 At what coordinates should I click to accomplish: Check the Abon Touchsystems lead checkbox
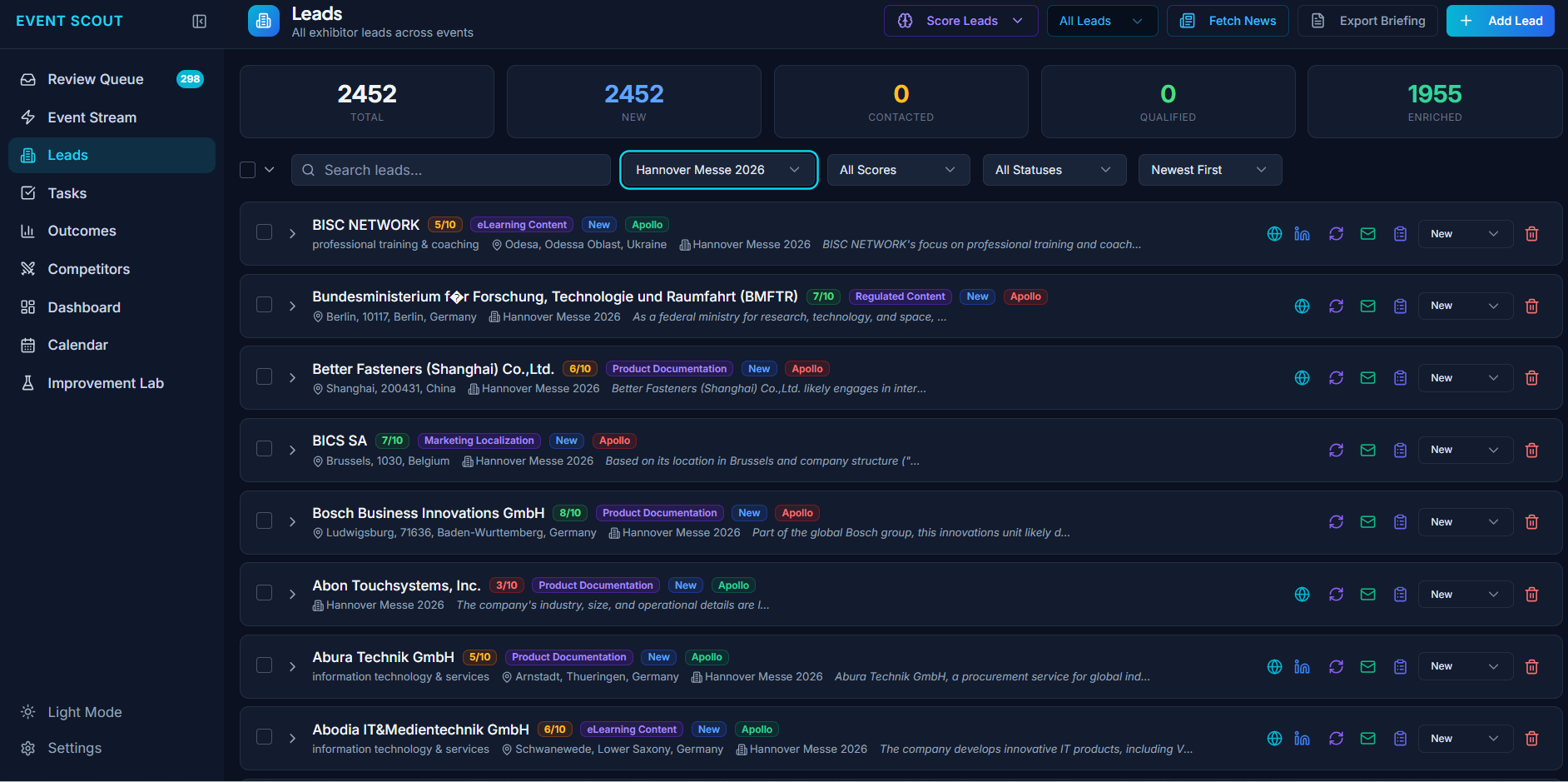pos(265,593)
